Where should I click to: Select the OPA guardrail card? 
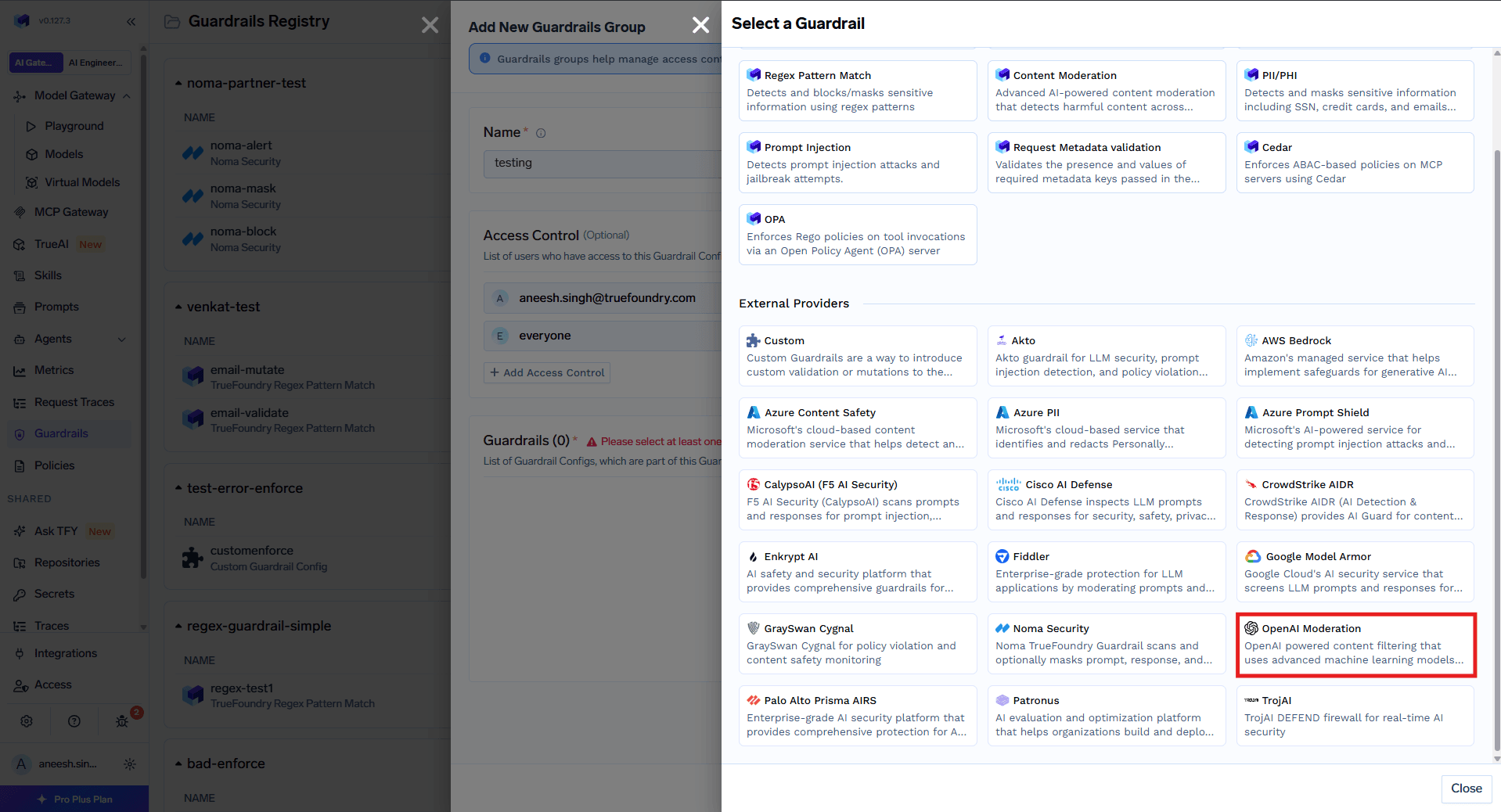click(x=858, y=235)
